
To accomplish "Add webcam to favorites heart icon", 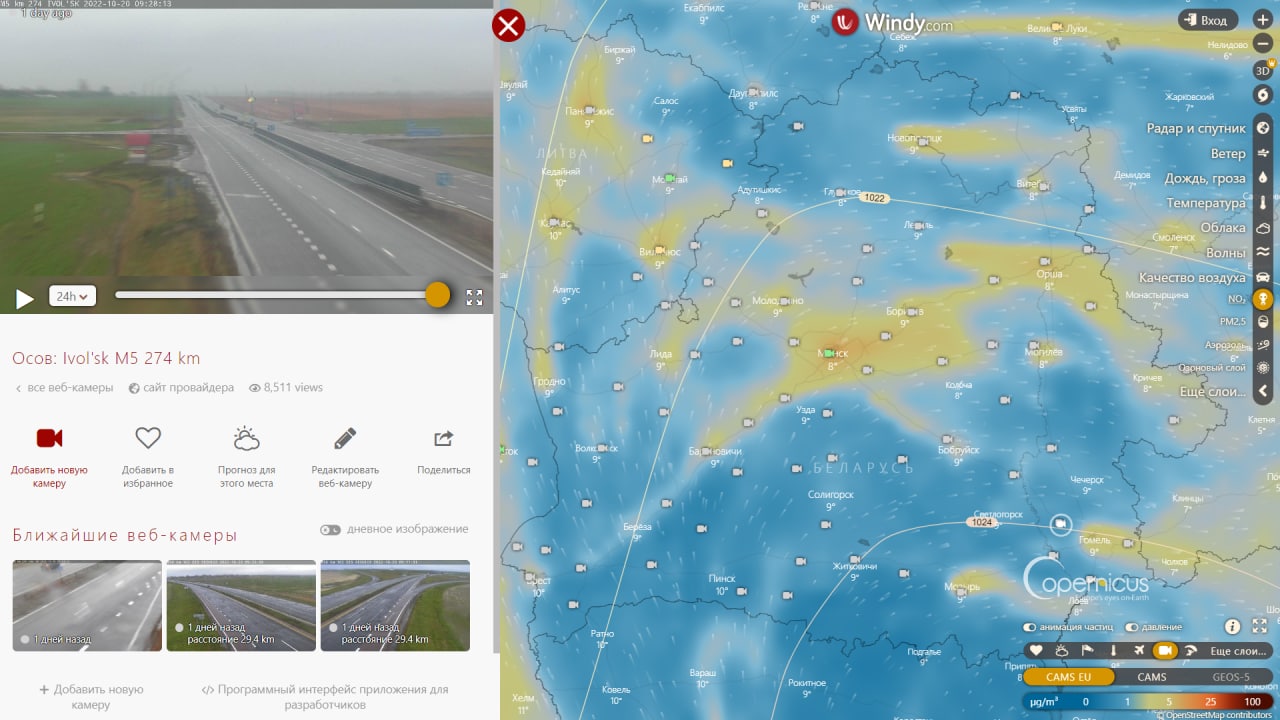I will click(148, 438).
